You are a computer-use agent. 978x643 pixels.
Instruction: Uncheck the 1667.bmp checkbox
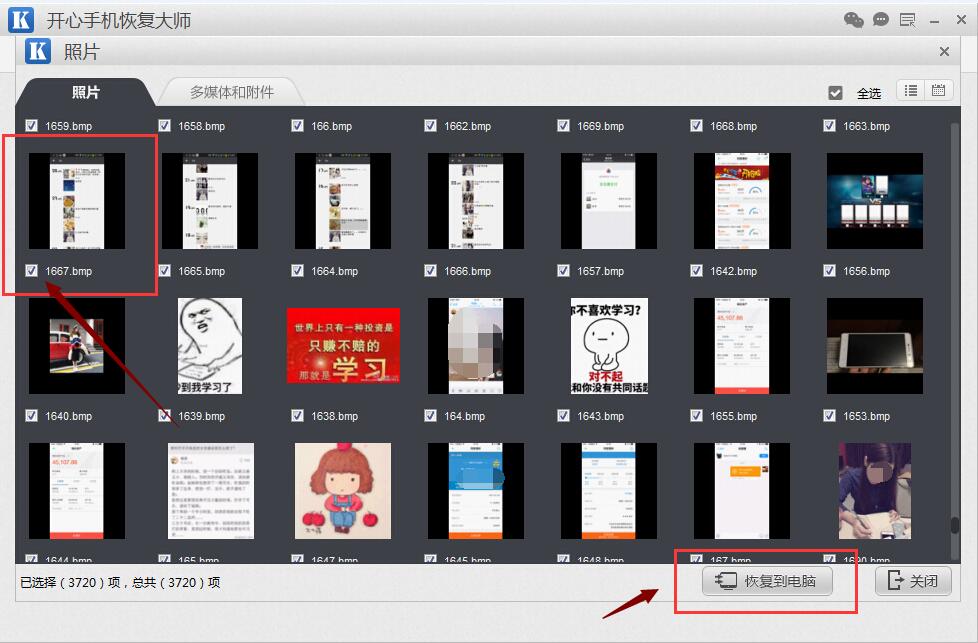(31, 271)
